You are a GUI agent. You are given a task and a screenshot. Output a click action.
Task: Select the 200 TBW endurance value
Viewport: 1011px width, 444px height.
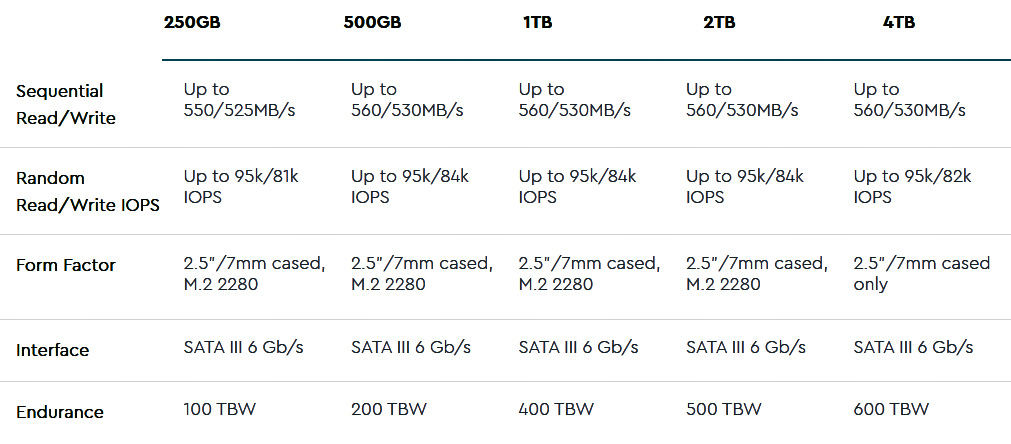(389, 409)
